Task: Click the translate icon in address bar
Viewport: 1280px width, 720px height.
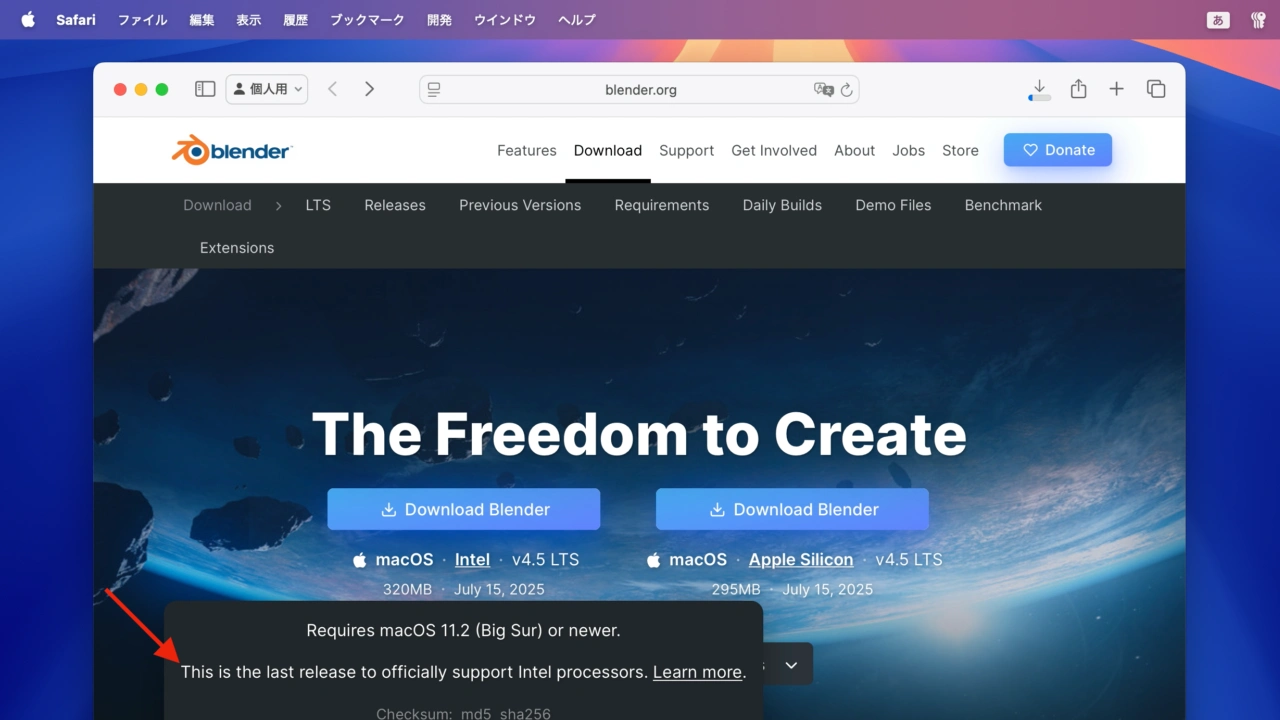Action: (824, 90)
